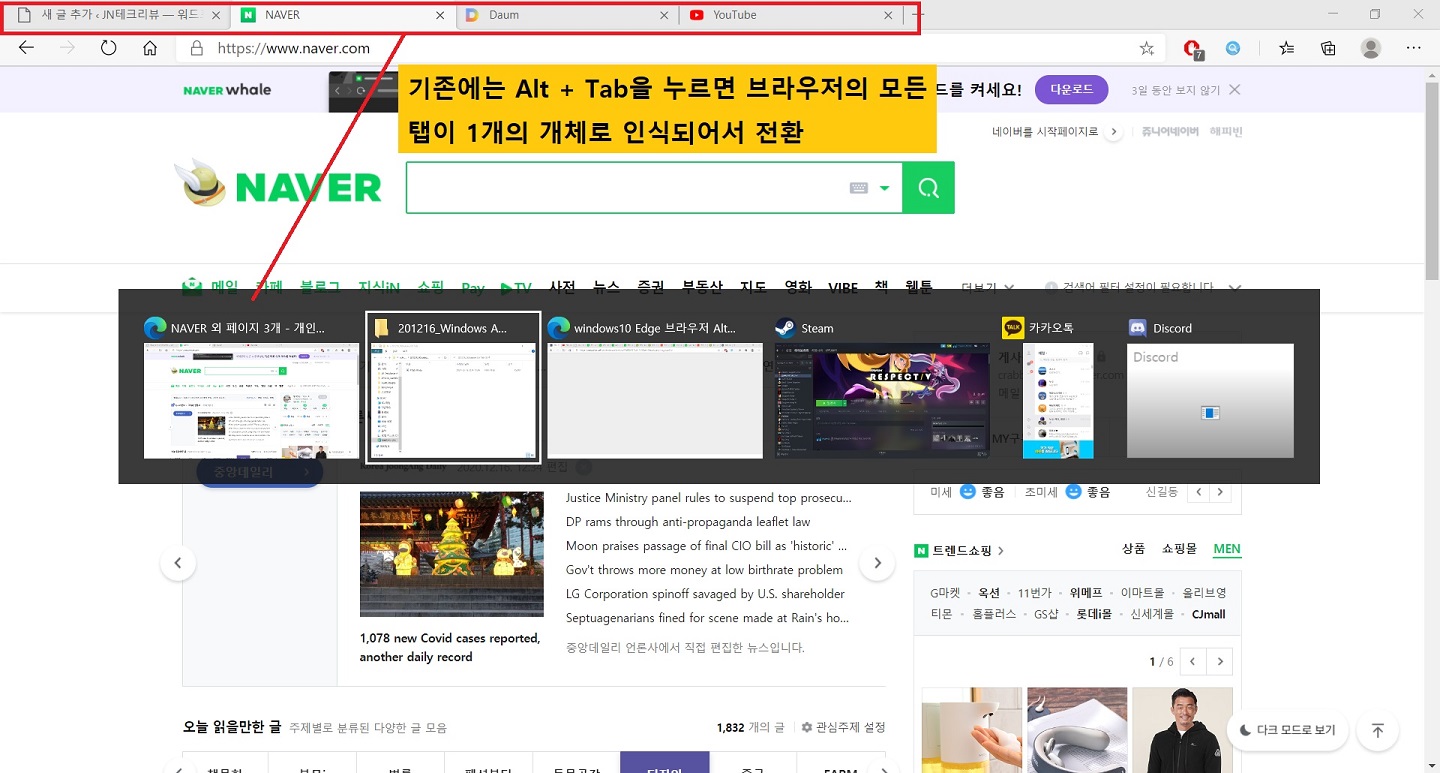This screenshot has width=1440, height=773.
Task: Open the 관심주제 설정 gear link
Action: pyautogui.click(x=844, y=728)
